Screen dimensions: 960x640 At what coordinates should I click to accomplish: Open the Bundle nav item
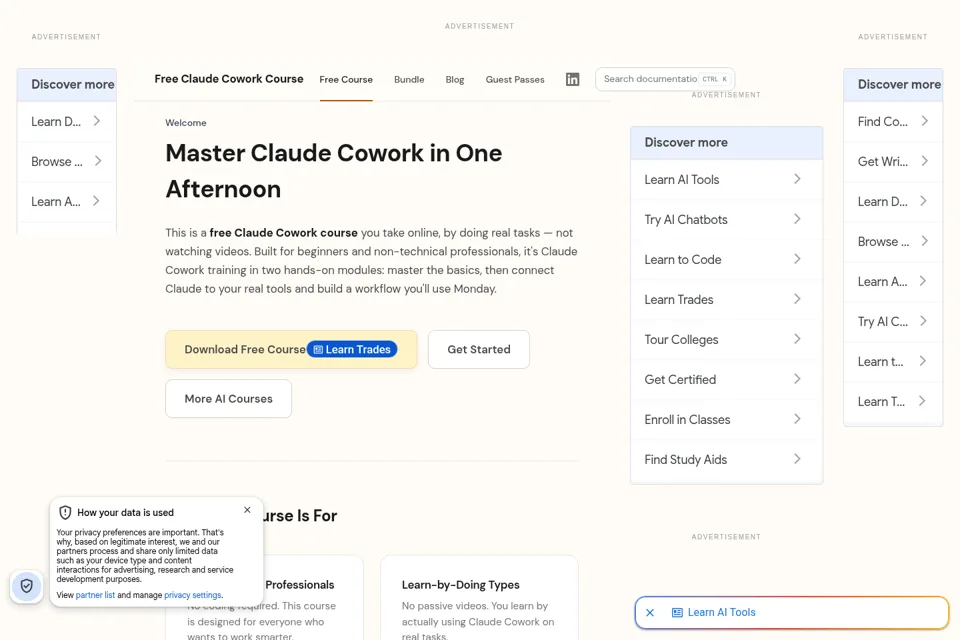point(409,80)
